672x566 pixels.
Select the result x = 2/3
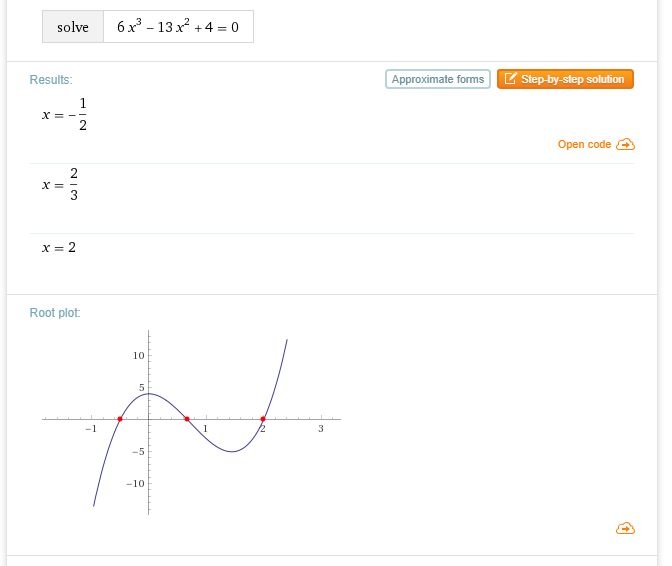click(x=60, y=184)
